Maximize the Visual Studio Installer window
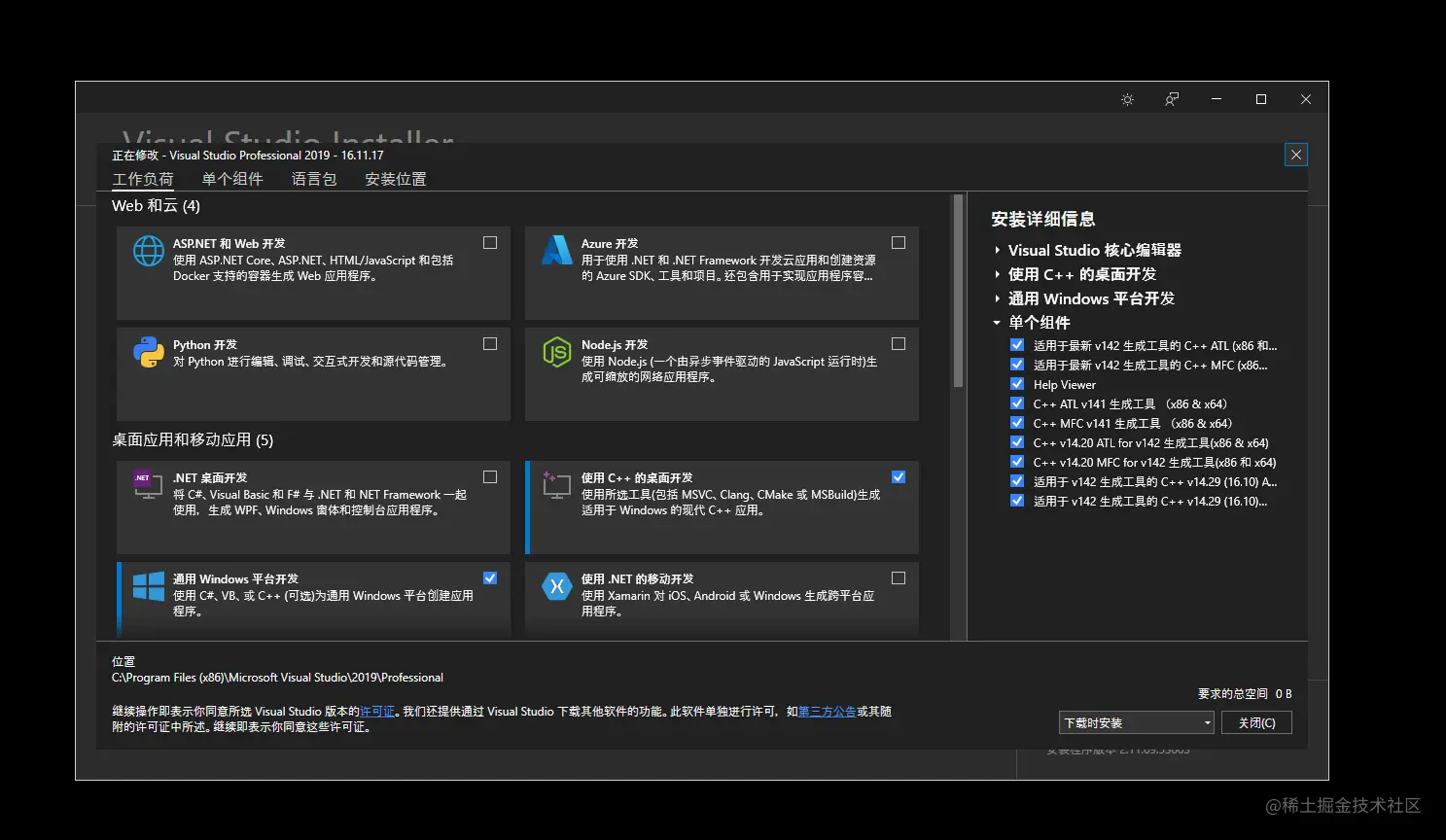Viewport: 1446px width, 840px height. point(1261,99)
